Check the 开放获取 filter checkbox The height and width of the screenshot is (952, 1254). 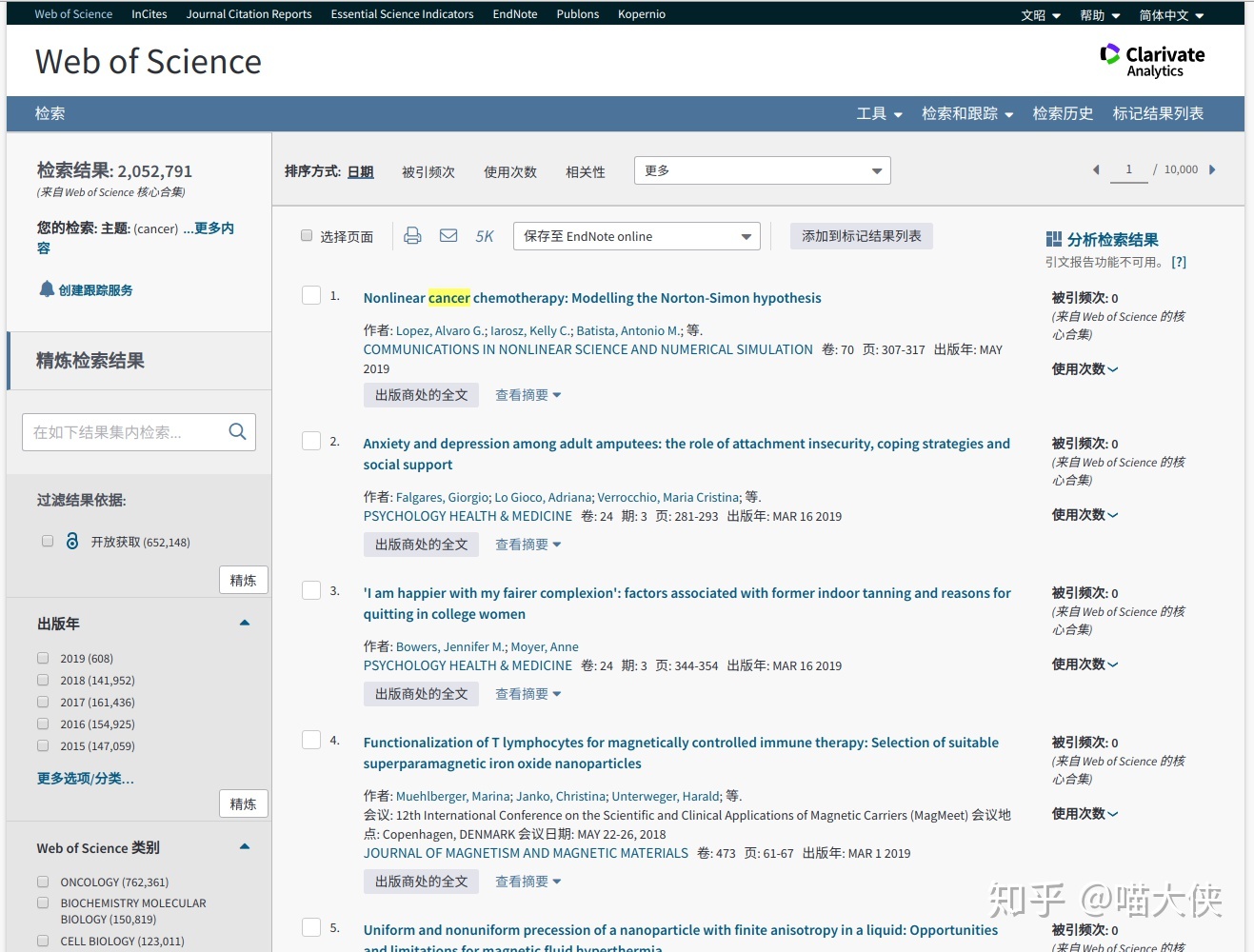tap(48, 541)
